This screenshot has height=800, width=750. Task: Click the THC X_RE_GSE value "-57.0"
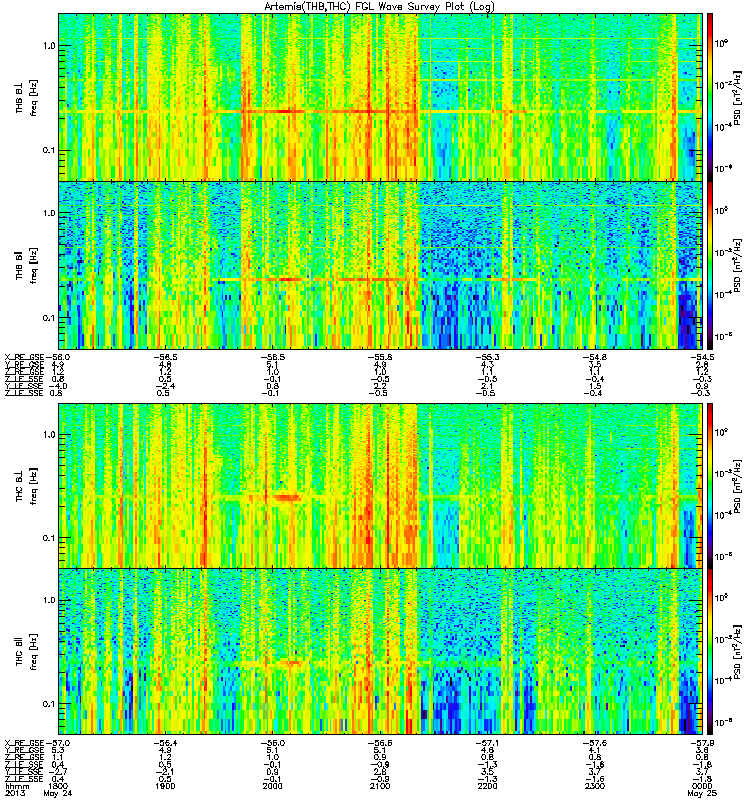(x=58, y=743)
